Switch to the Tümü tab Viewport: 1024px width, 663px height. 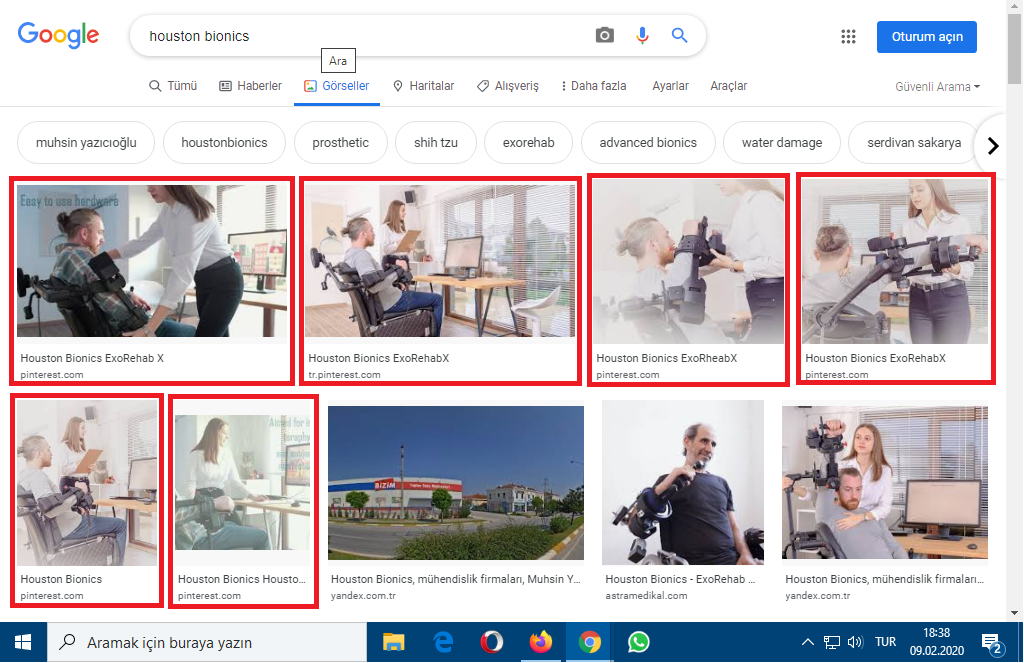click(173, 86)
